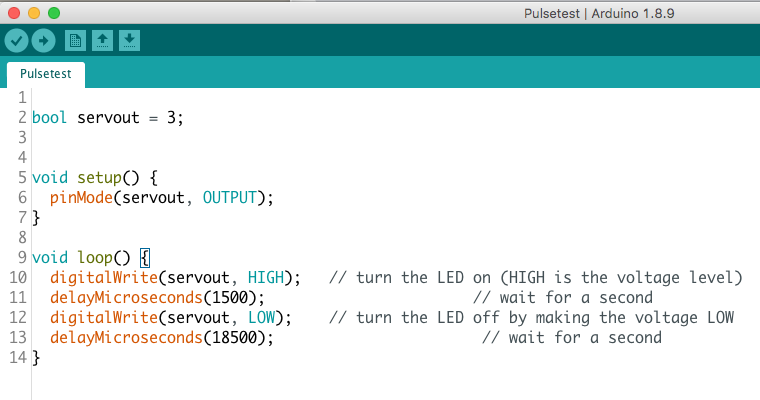The width and height of the screenshot is (760, 400).
Task: Click the Verify checkmark button
Action: (x=16, y=40)
